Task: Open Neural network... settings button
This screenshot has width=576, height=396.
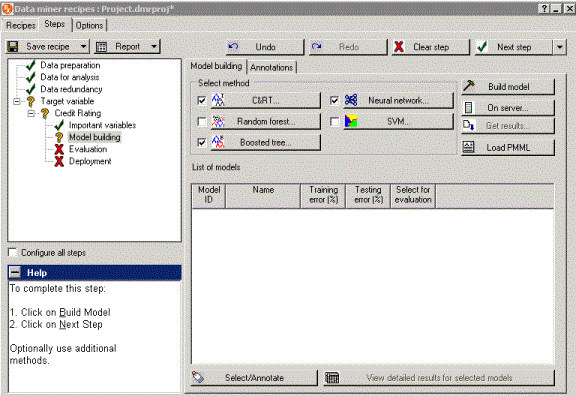Action: (398, 100)
